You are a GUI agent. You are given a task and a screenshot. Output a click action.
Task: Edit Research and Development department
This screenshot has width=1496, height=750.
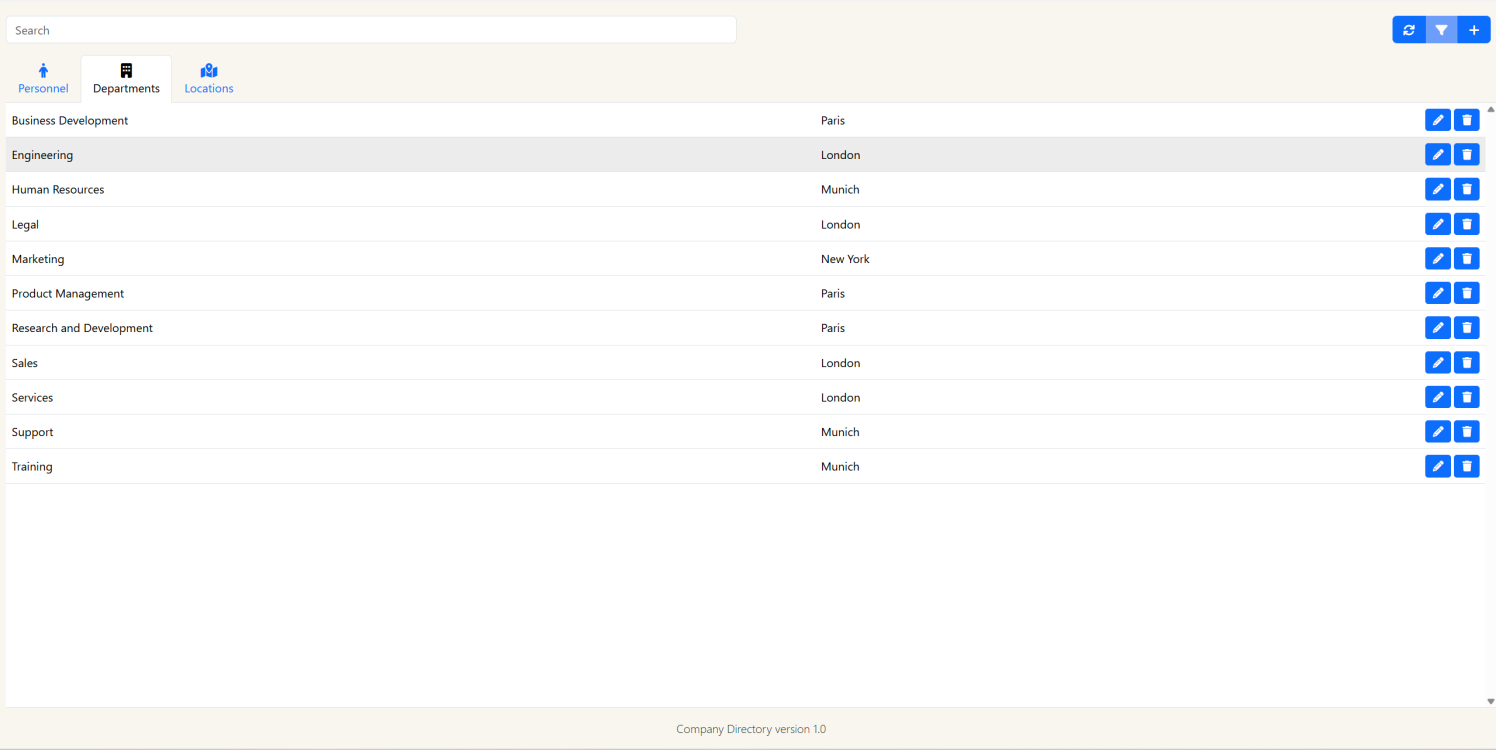tap(1437, 328)
